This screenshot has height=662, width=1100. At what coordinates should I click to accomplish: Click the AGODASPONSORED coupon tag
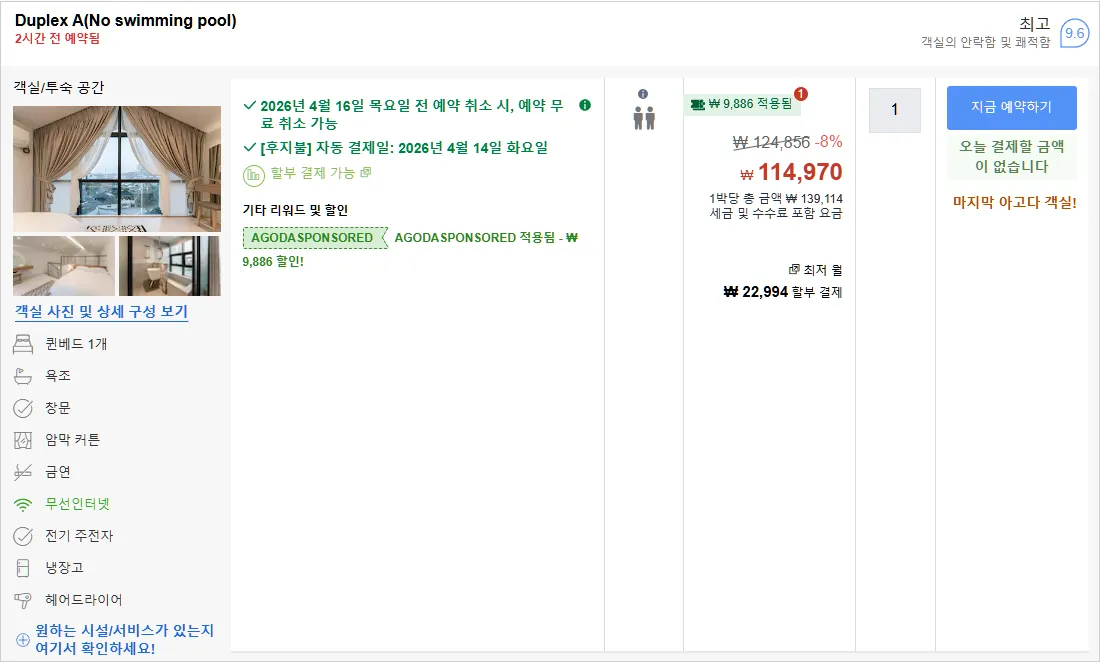coord(314,238)
